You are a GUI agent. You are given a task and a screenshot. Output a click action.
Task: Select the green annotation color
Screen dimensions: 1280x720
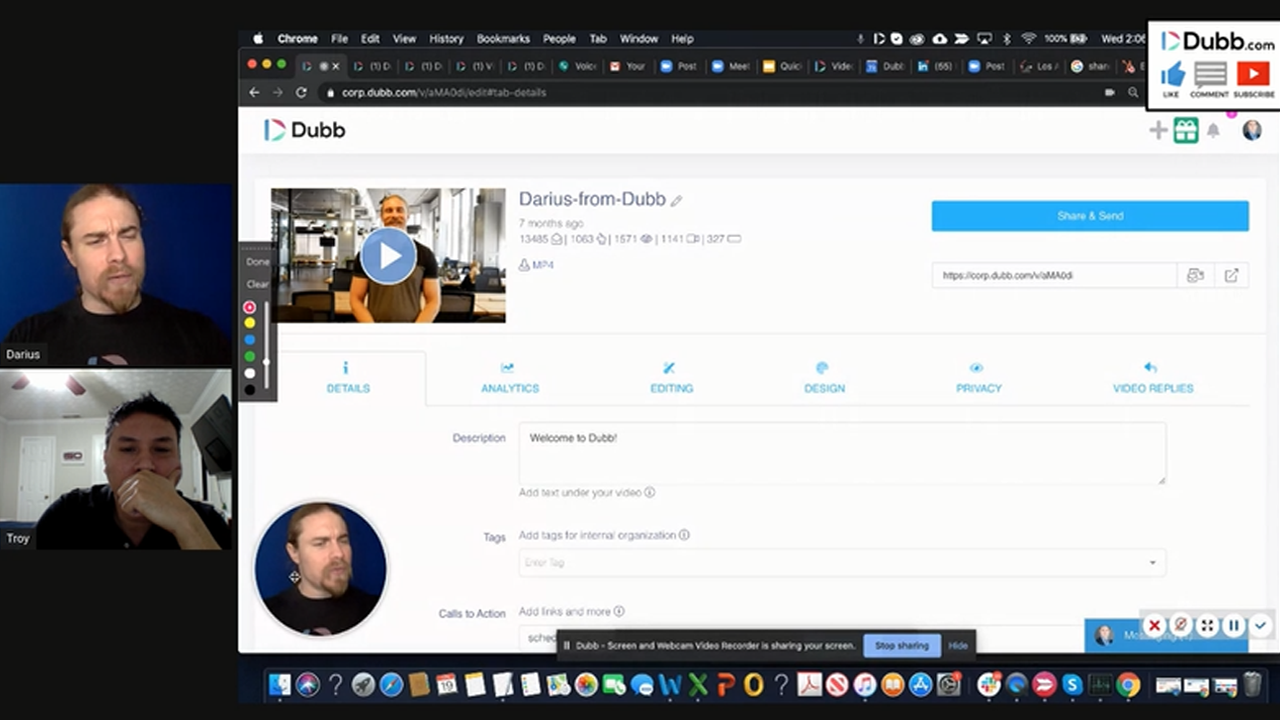(x=250, y=356)
